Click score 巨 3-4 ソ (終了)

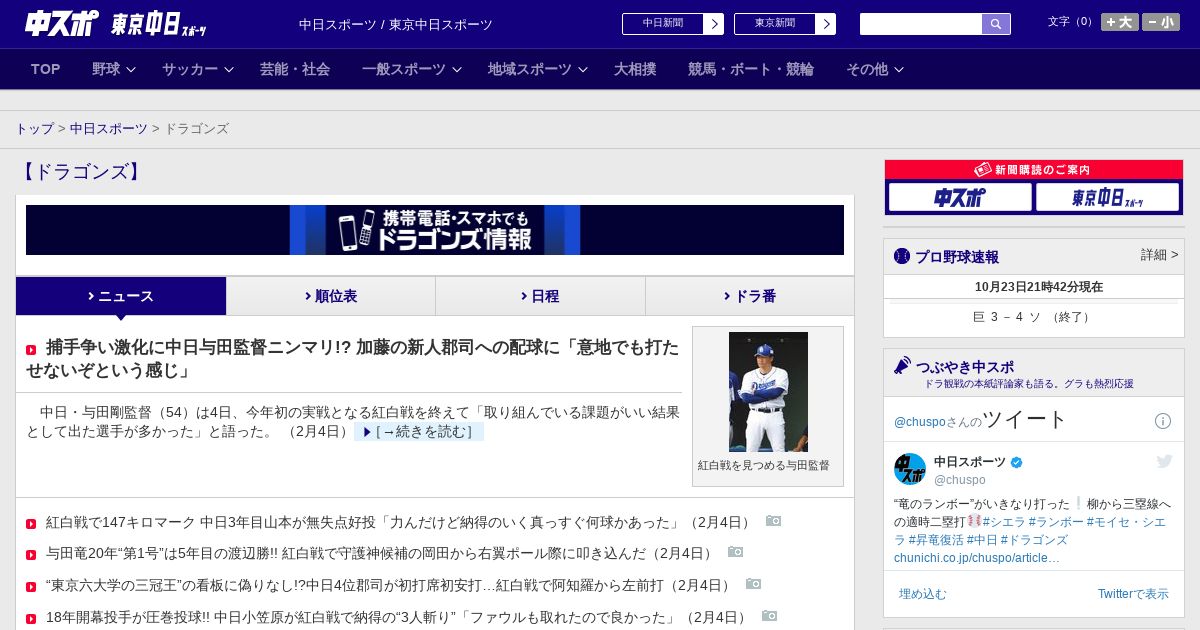point(1034,317)
